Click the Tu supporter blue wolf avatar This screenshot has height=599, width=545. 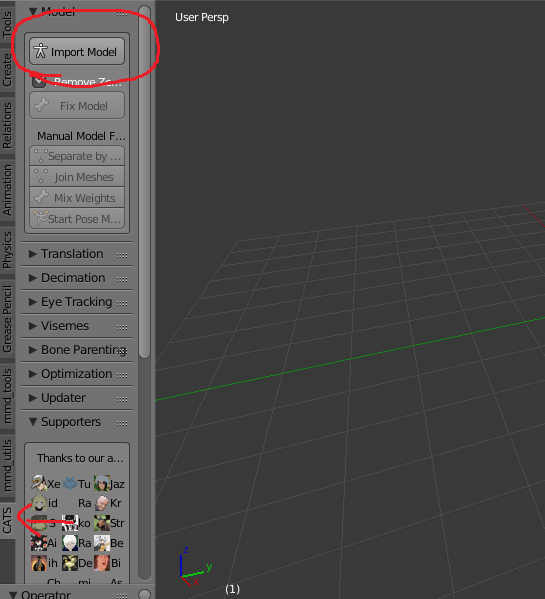pos(70,483)
